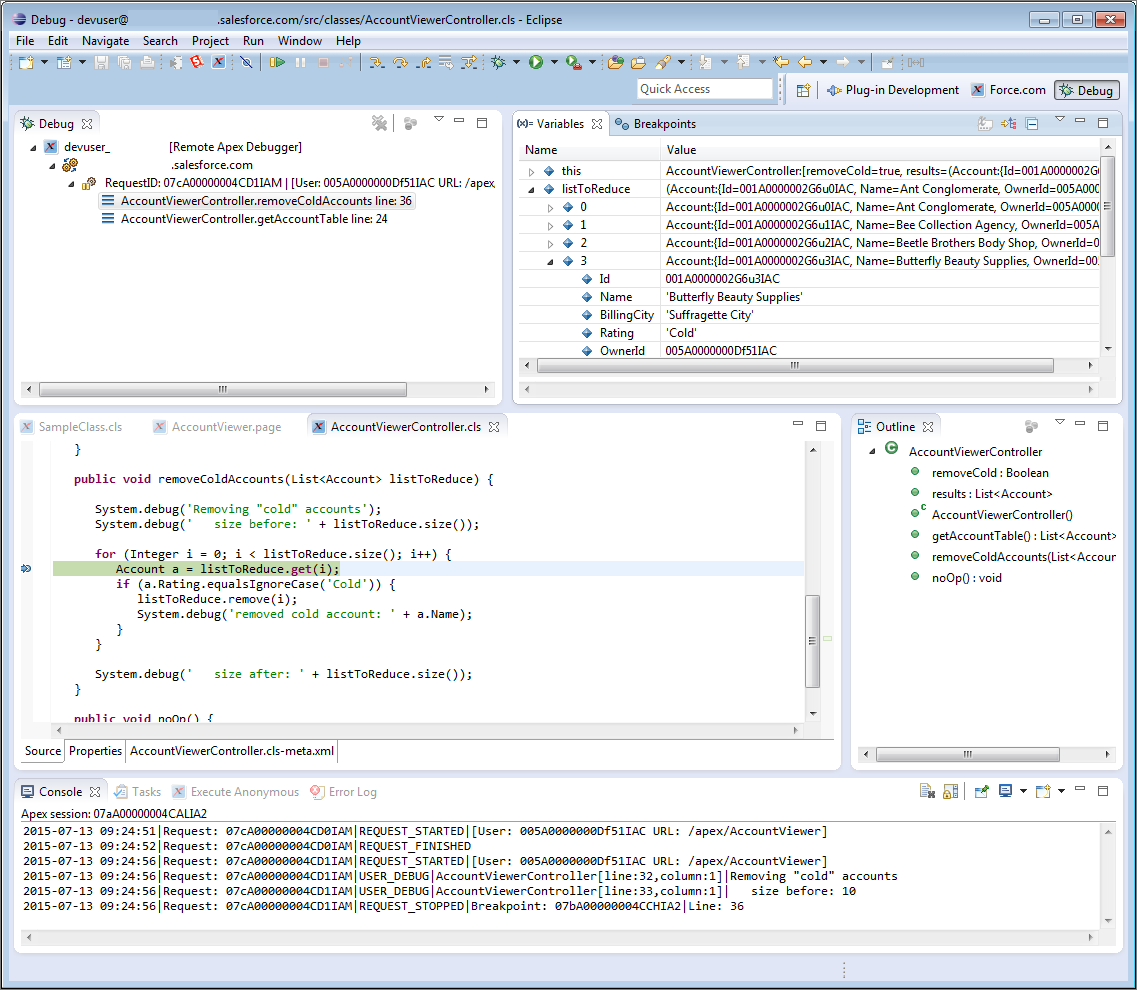1137x990 pixels.
Task: Open the Navigate menu
Action: pyautogui.click(x=105, y=41)
